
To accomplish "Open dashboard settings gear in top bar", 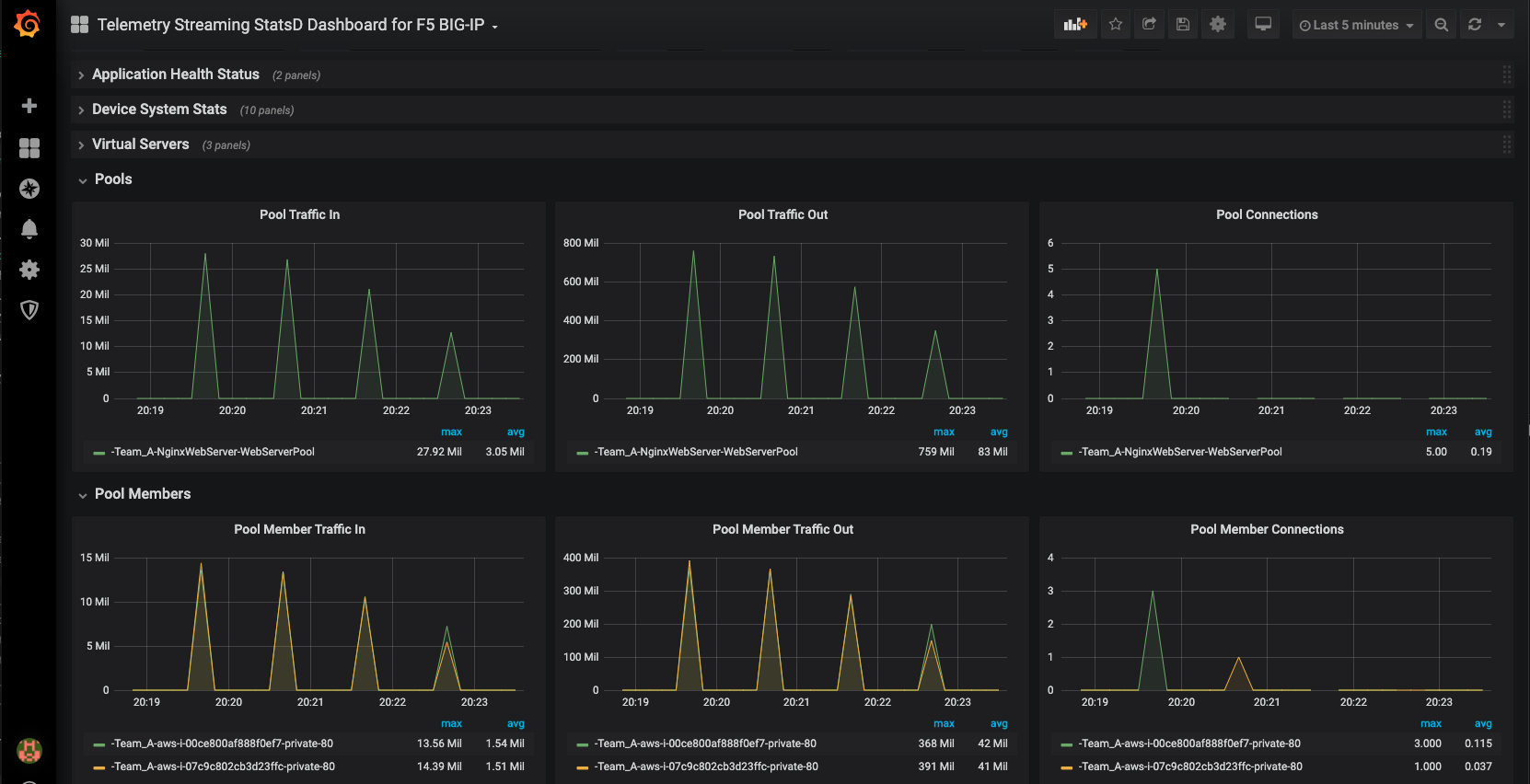I will coord(1218,25).
